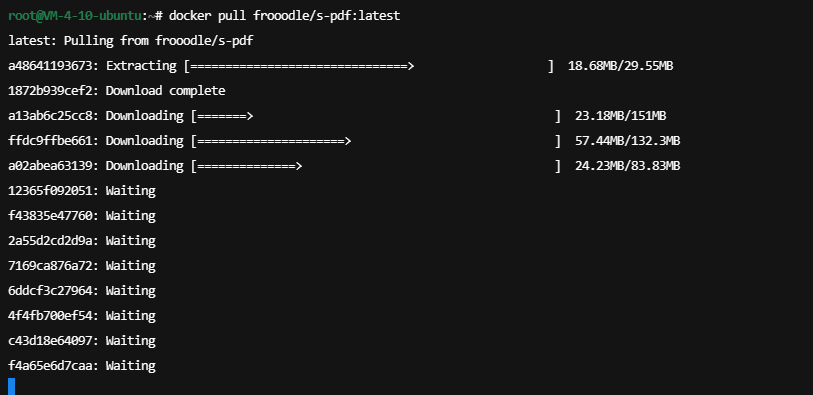Click the 12365f092051 Waiting line
The width and height of the screenshot is (813, 395).
tap(82, 191)
